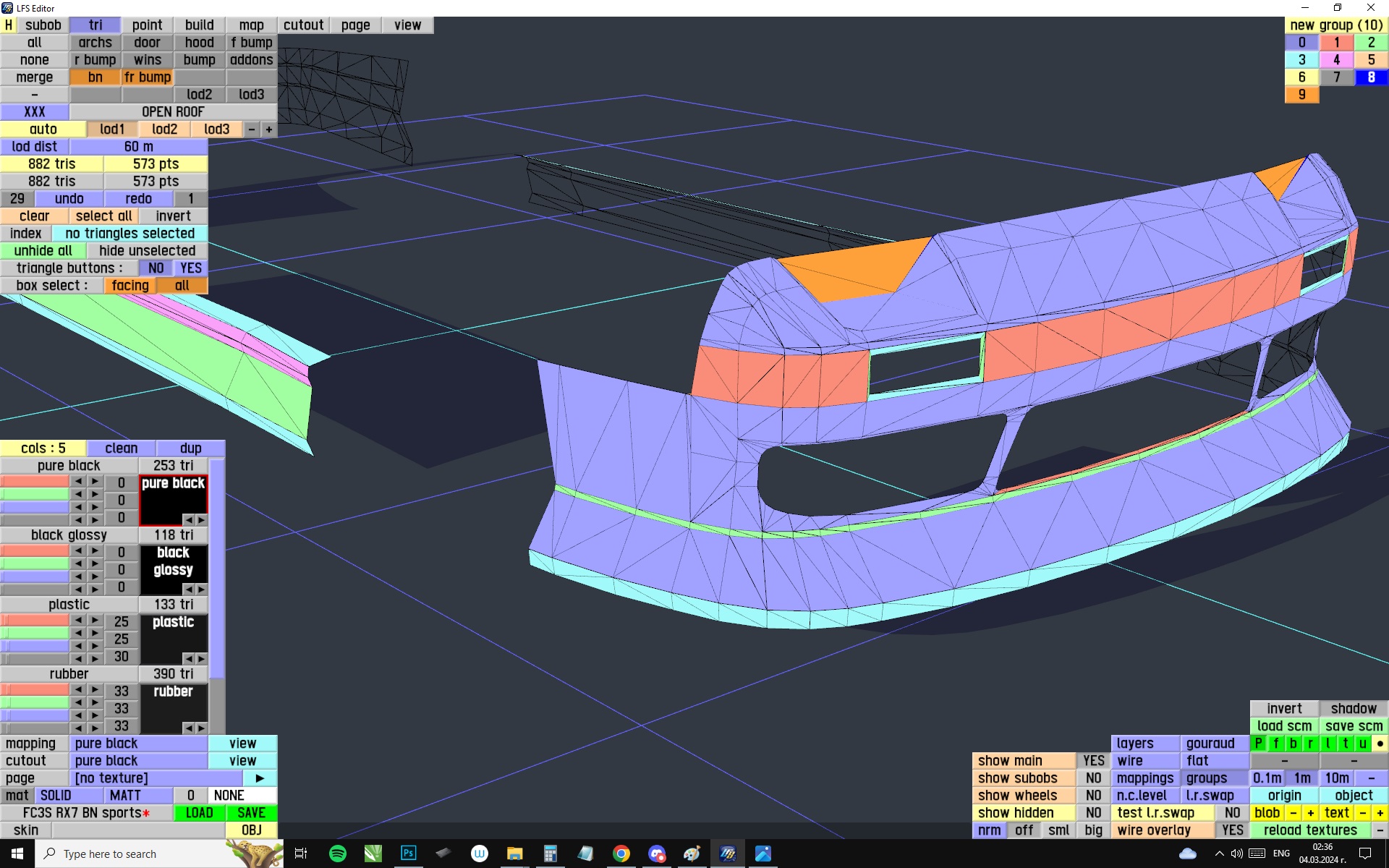Select orange group 9 swatch
Image resolution: width=1389 pixels, height=868 pixels.
1301,95
